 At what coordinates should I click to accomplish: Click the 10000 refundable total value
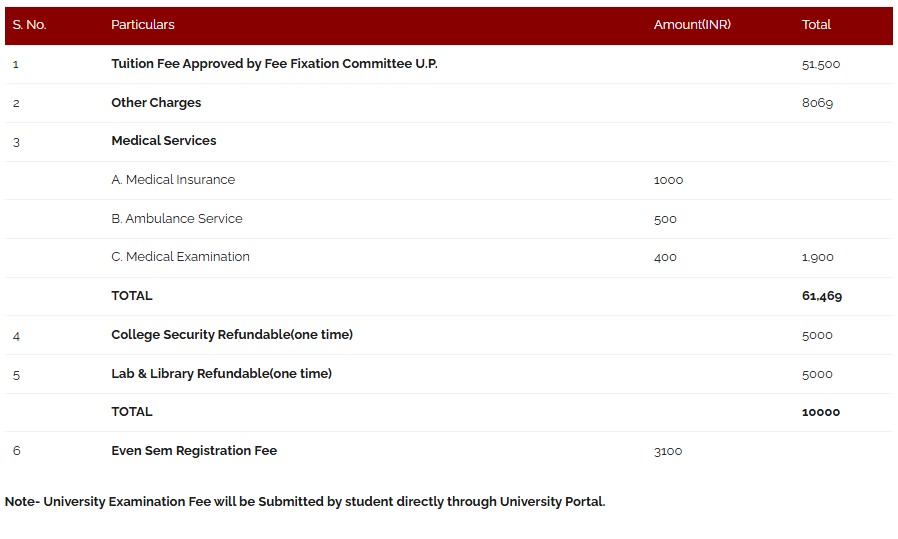821,412
